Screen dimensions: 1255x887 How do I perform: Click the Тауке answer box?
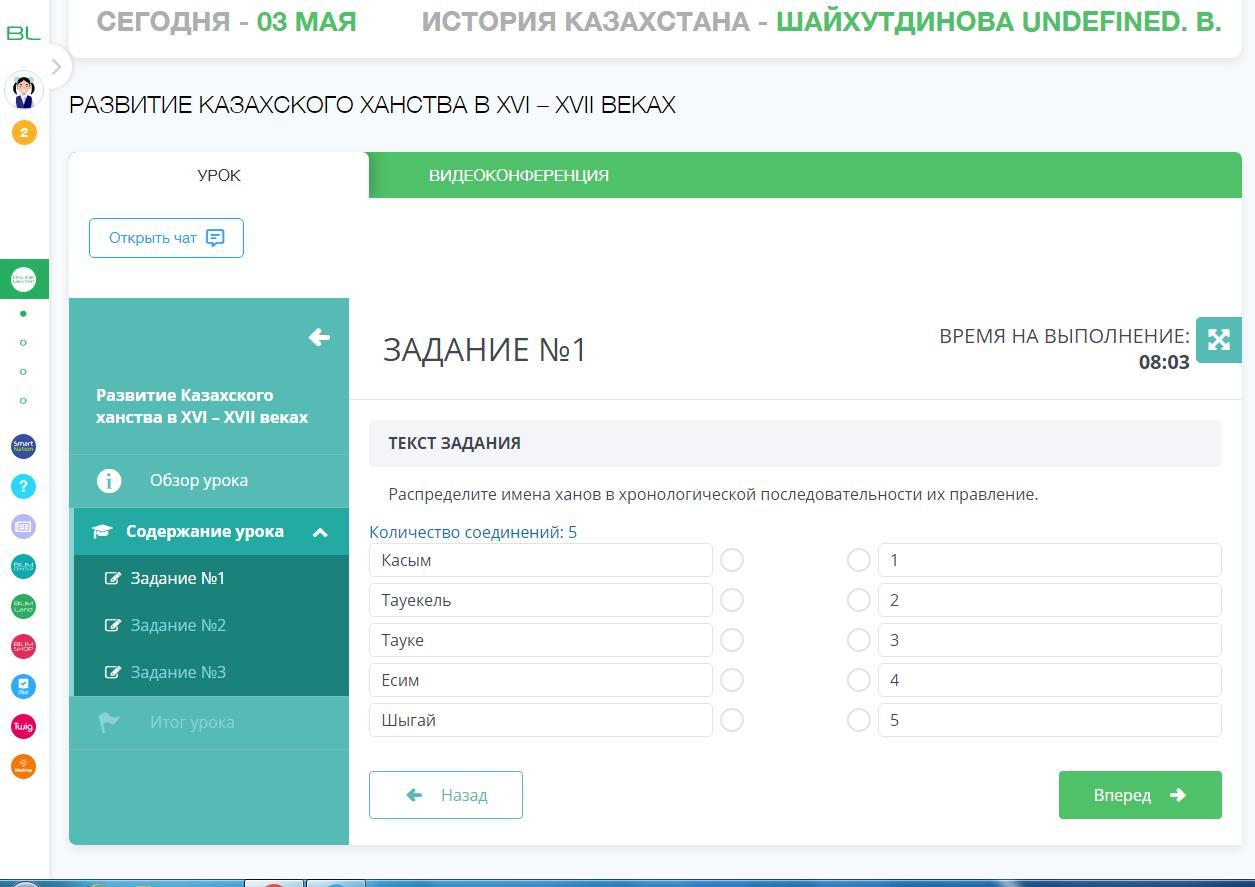[541, 640]
